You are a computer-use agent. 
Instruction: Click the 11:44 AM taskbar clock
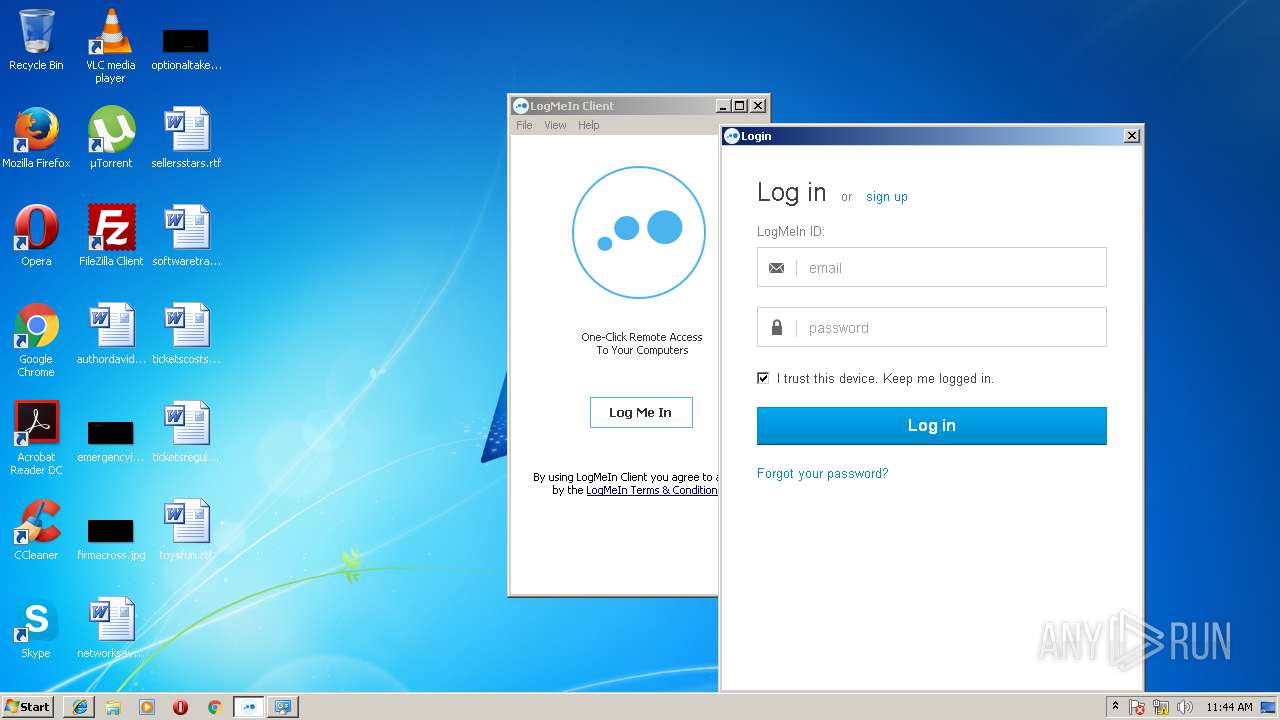[1229, 707]
